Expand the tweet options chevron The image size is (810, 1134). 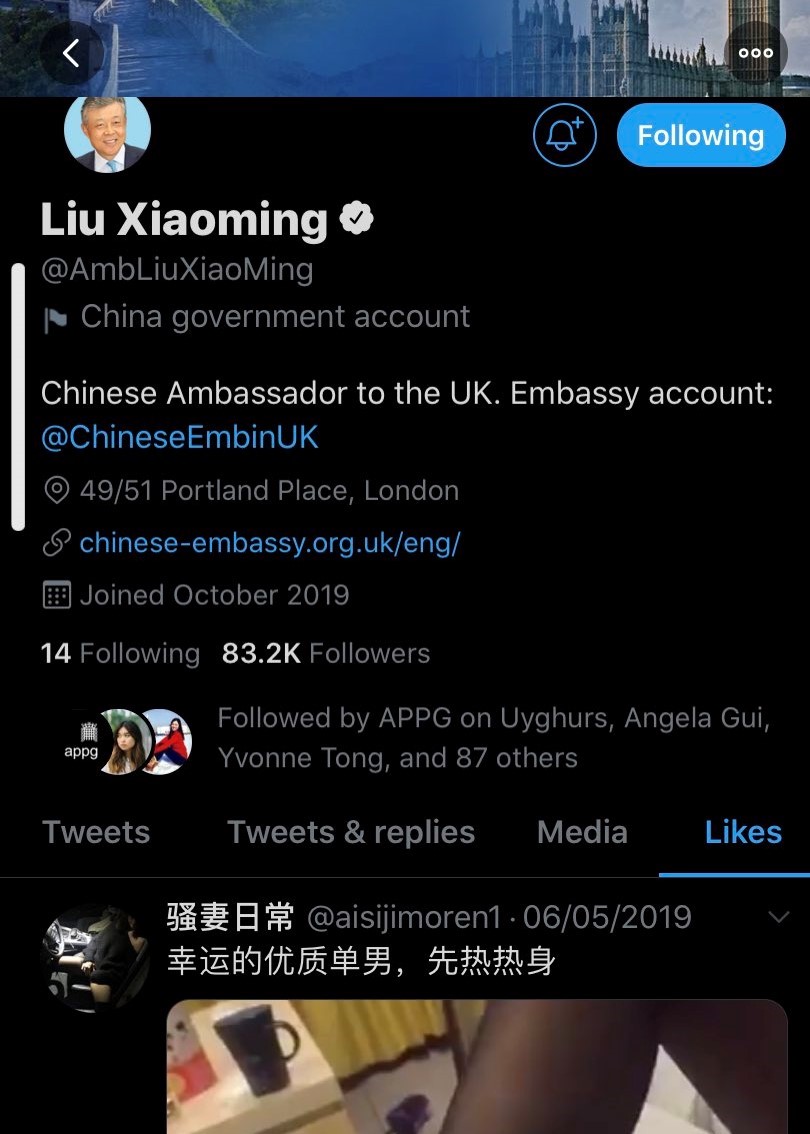(777, 917)
